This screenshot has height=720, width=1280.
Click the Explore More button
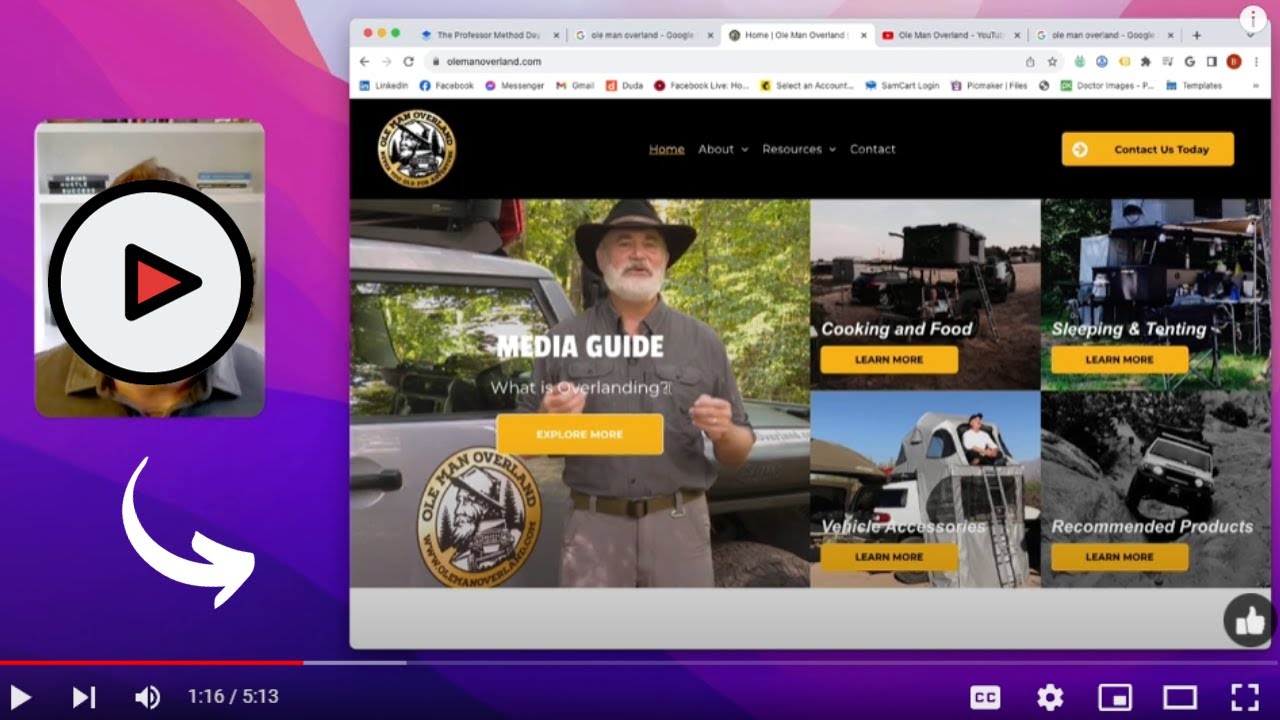click(580, 434)
